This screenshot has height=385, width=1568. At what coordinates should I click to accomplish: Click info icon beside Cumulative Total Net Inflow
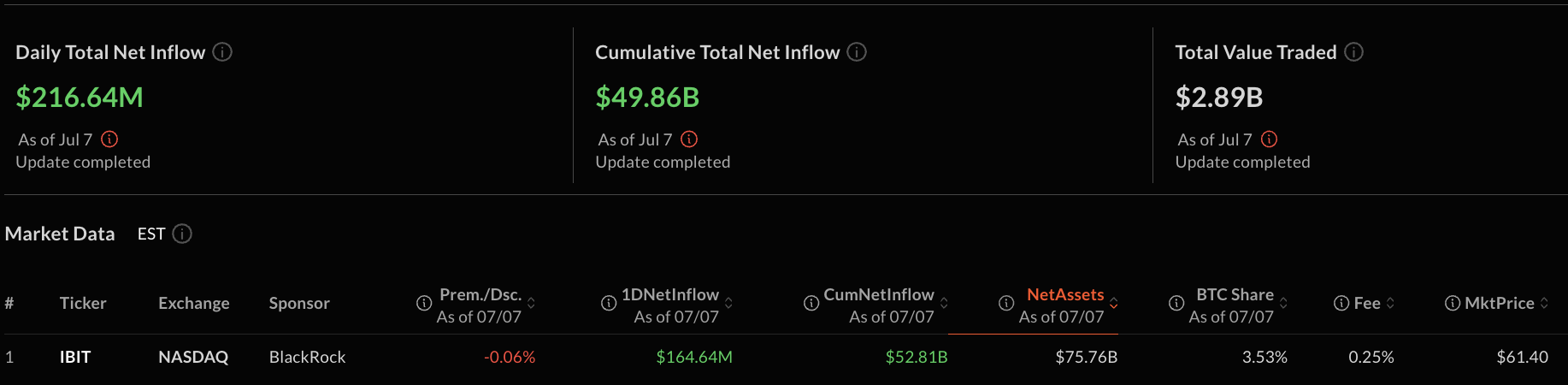(857, 52)
